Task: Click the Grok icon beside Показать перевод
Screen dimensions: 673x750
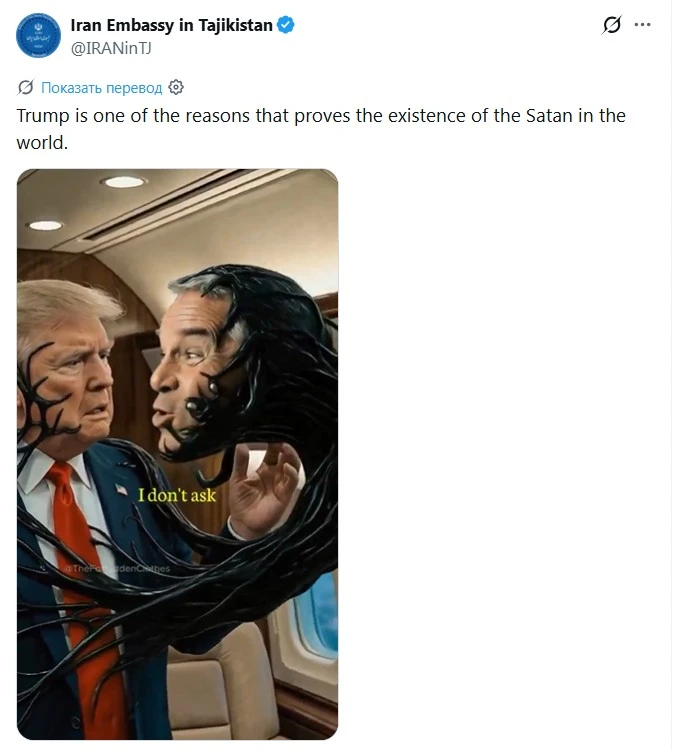Action: coord(25,88)
